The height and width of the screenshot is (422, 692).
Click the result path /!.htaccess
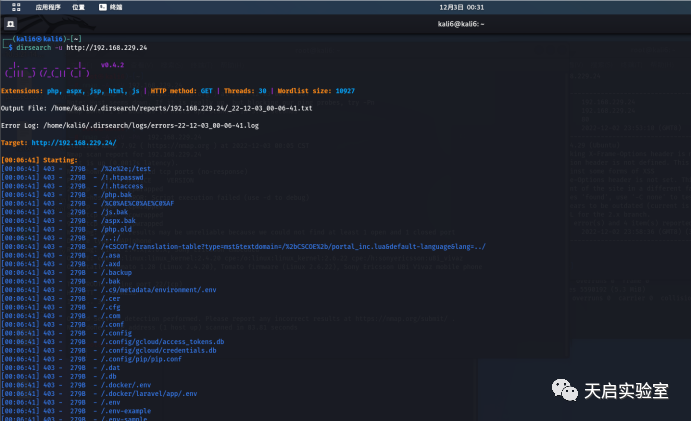coord(122,186)
